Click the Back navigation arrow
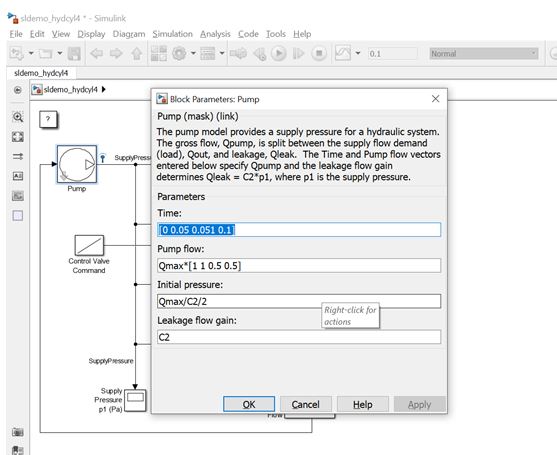 pyautogui.click(x=96, y=54)
